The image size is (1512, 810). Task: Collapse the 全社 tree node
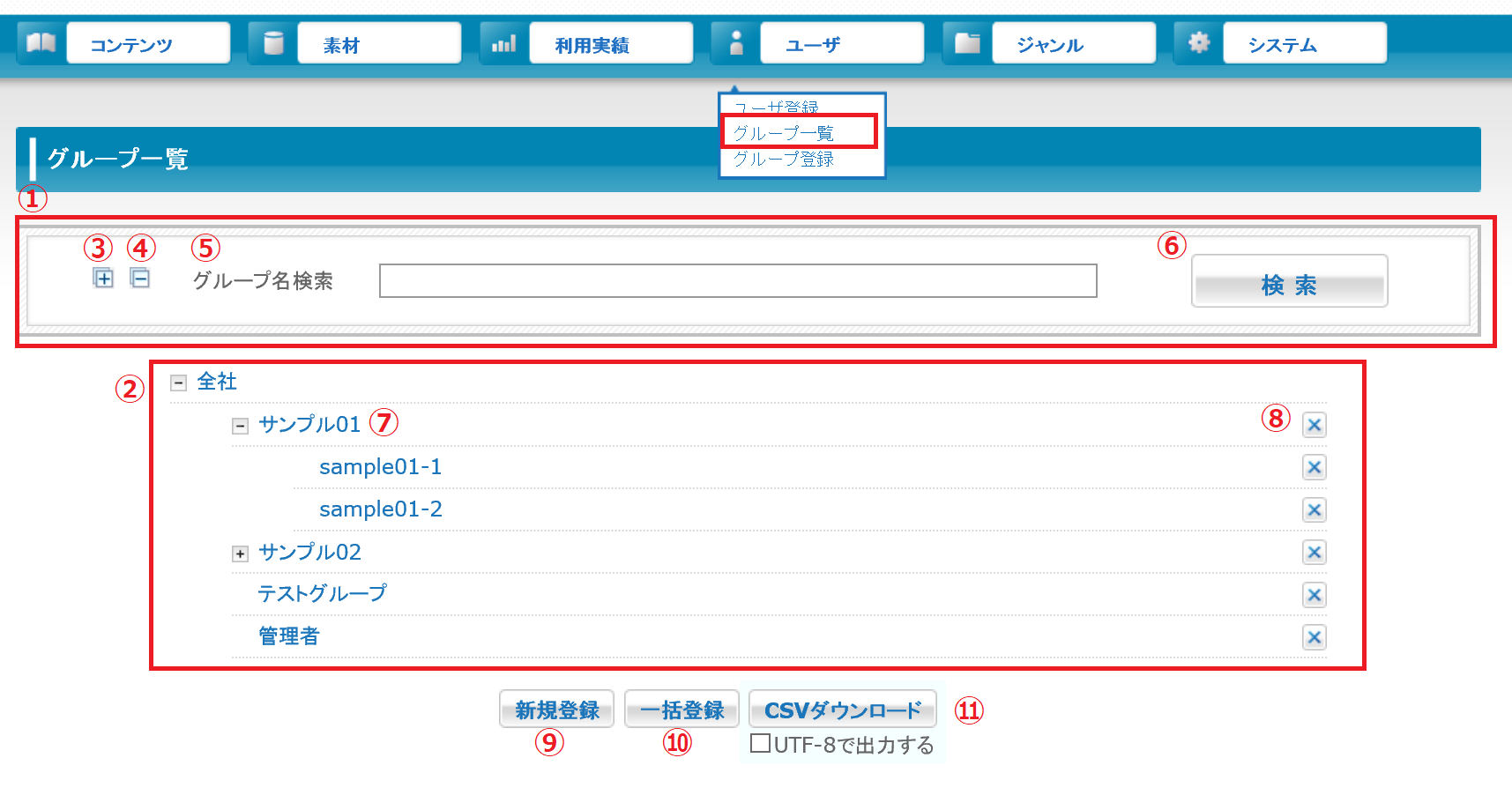179,383
